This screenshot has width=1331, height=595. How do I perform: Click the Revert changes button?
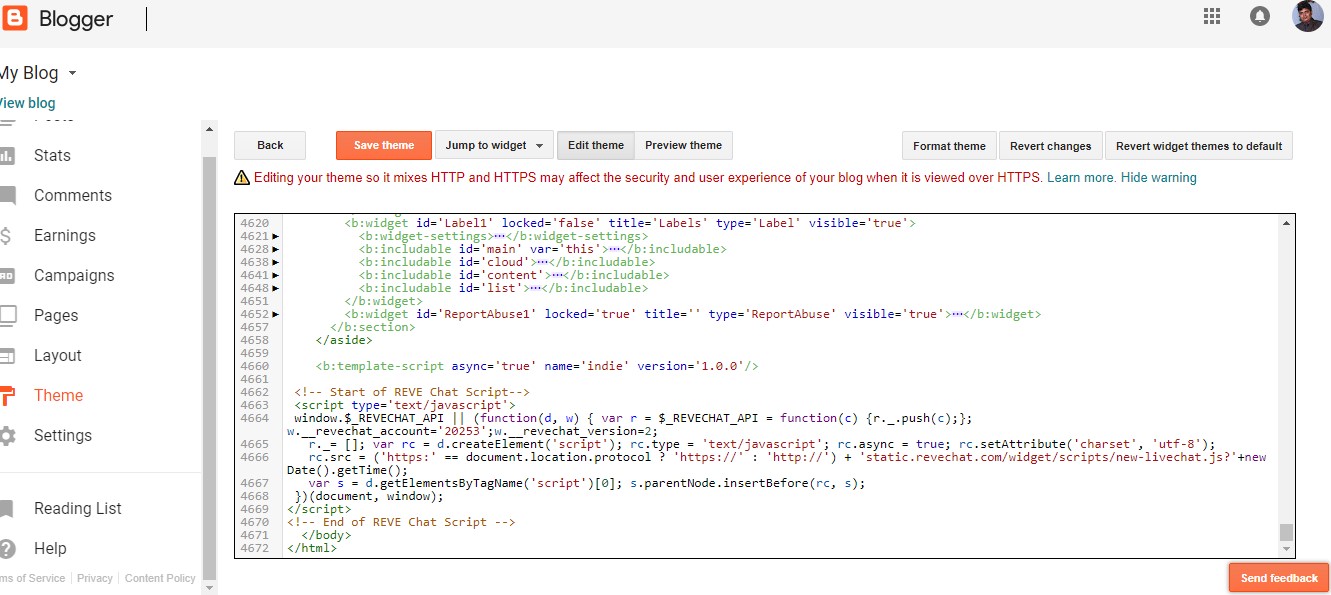coord(1050,146)
